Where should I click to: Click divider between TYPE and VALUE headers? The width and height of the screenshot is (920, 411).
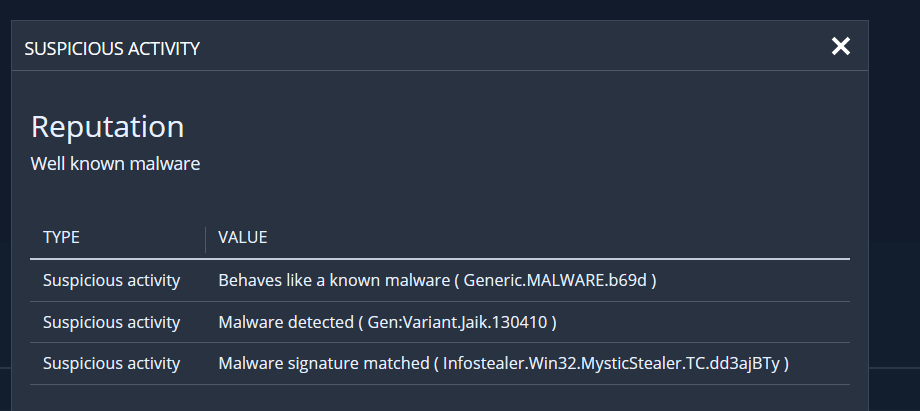point(205,238)
